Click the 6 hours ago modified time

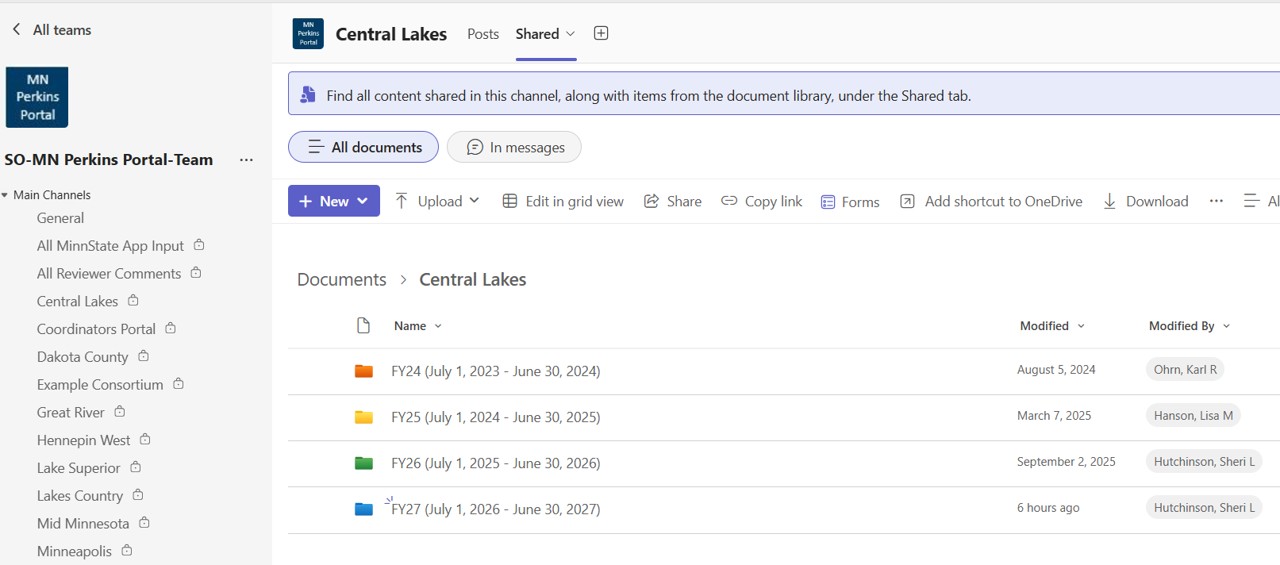[1048, 508]
